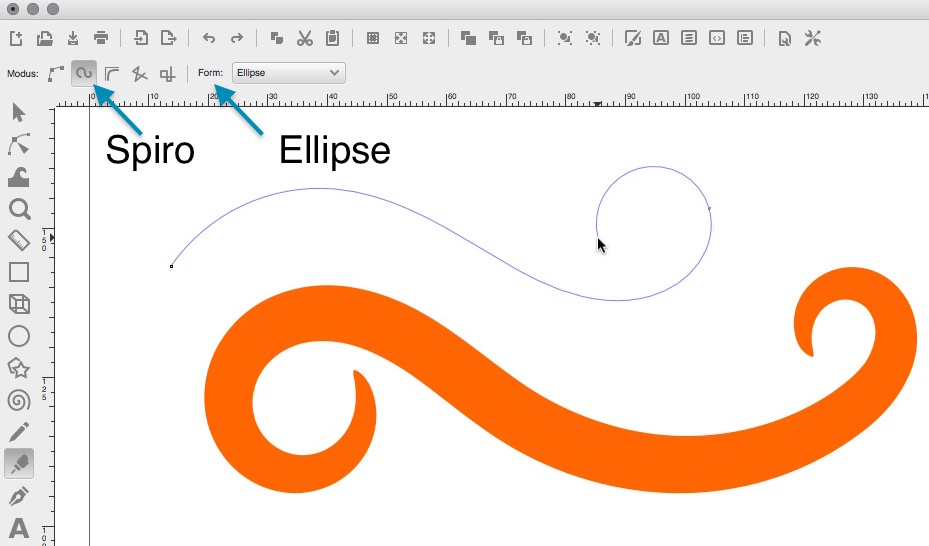The width and height of the screenshot is (929, 546).
Task: Choose the Zoom magnifier tool
Action: pyautogui.click(x=18, y=209)
